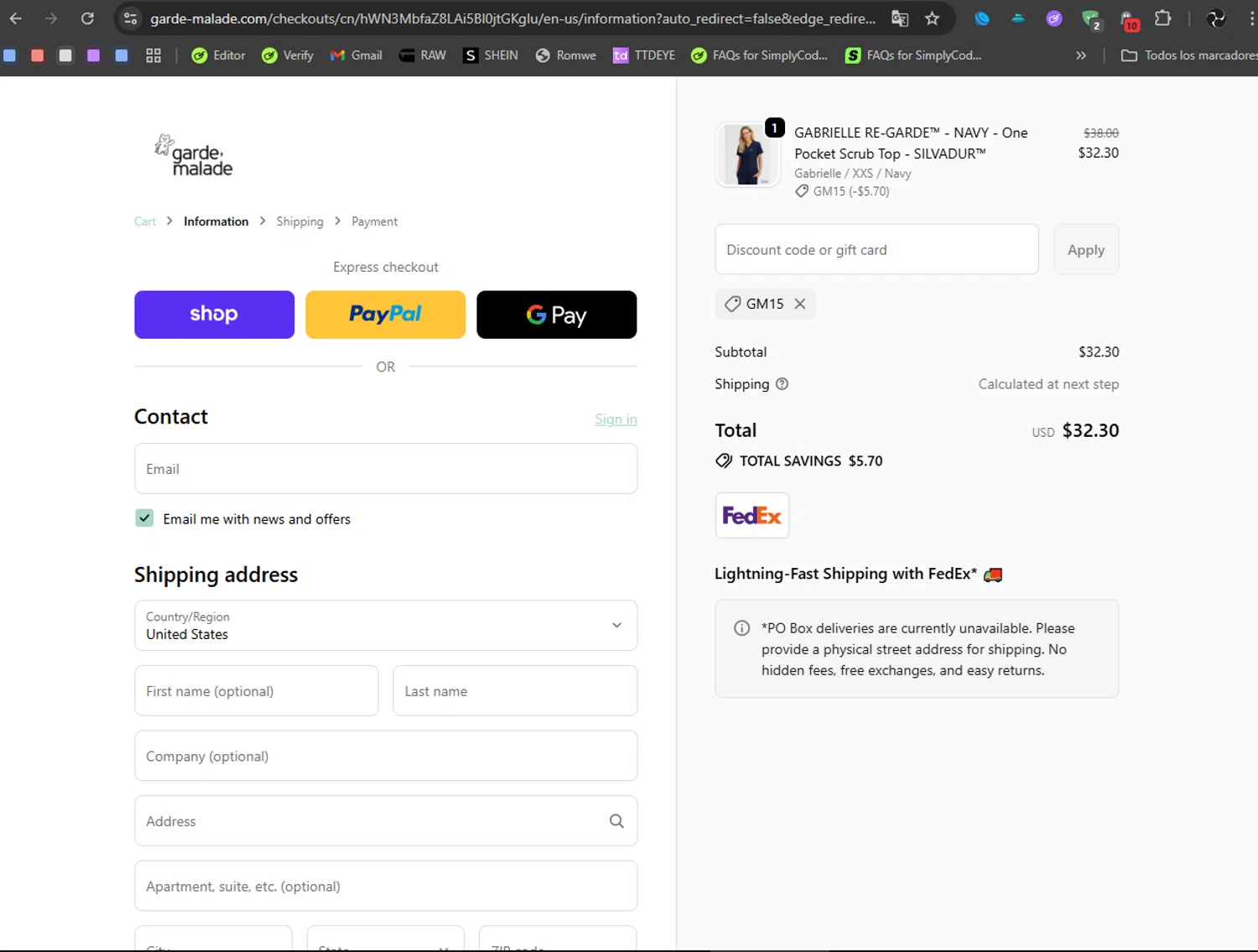Select the Payment breadcrumb step
The height and width of the screenshot is (952, 1258).
coord(374,221)
